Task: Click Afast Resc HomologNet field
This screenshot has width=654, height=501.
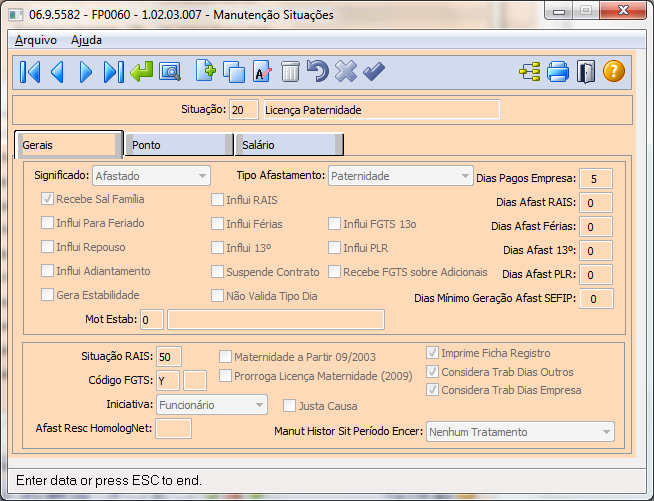Action: click(173, 429)
